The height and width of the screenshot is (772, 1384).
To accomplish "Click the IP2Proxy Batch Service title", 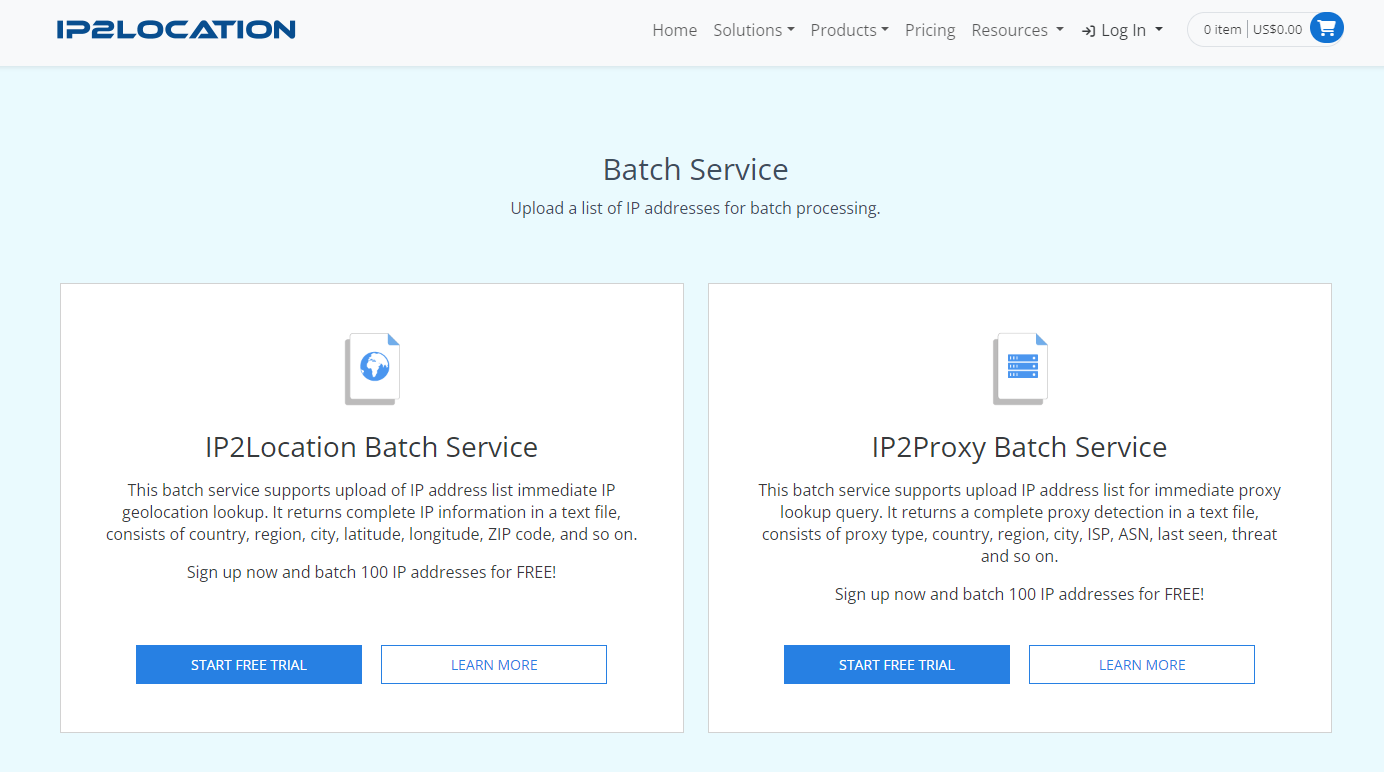I will [1020, 447].
